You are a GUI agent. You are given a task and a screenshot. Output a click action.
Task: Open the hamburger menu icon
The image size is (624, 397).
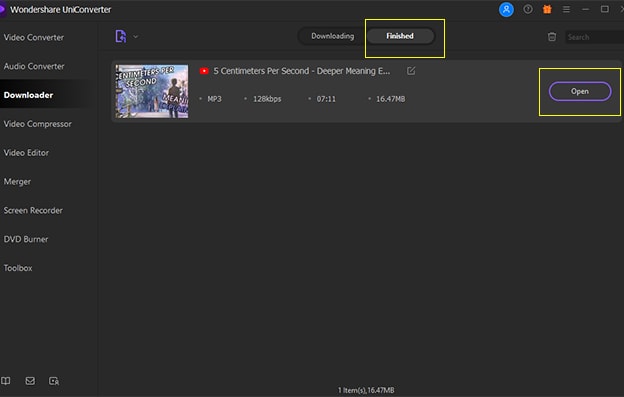click(x=566, y=9)
